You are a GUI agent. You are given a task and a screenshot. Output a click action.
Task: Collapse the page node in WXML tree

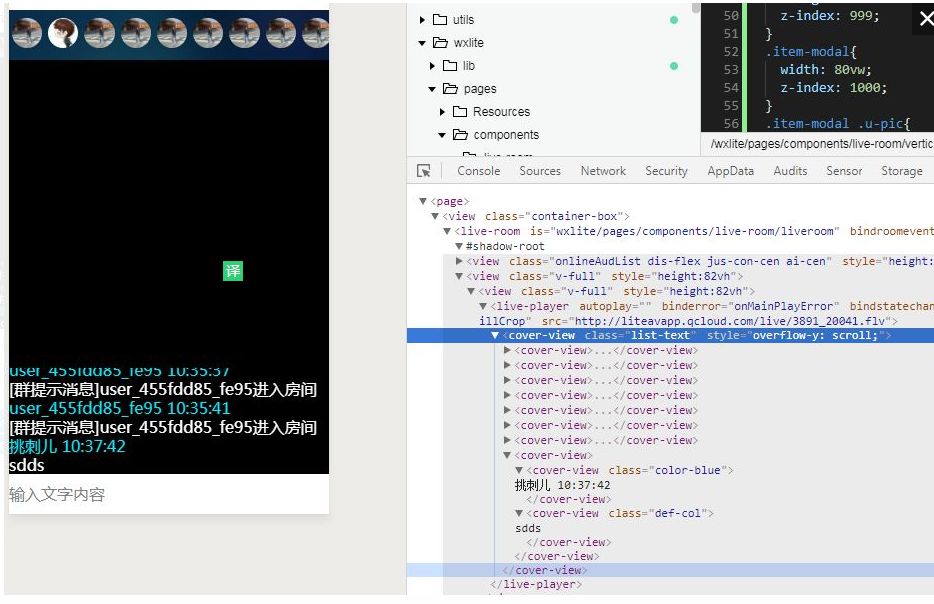422,201
